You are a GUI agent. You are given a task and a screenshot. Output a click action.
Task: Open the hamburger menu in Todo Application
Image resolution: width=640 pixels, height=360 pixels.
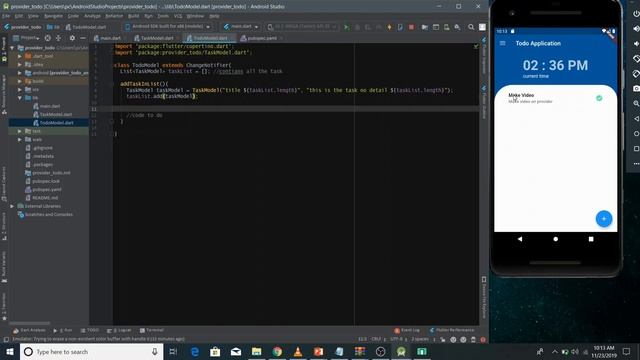[x=502, y=43]
